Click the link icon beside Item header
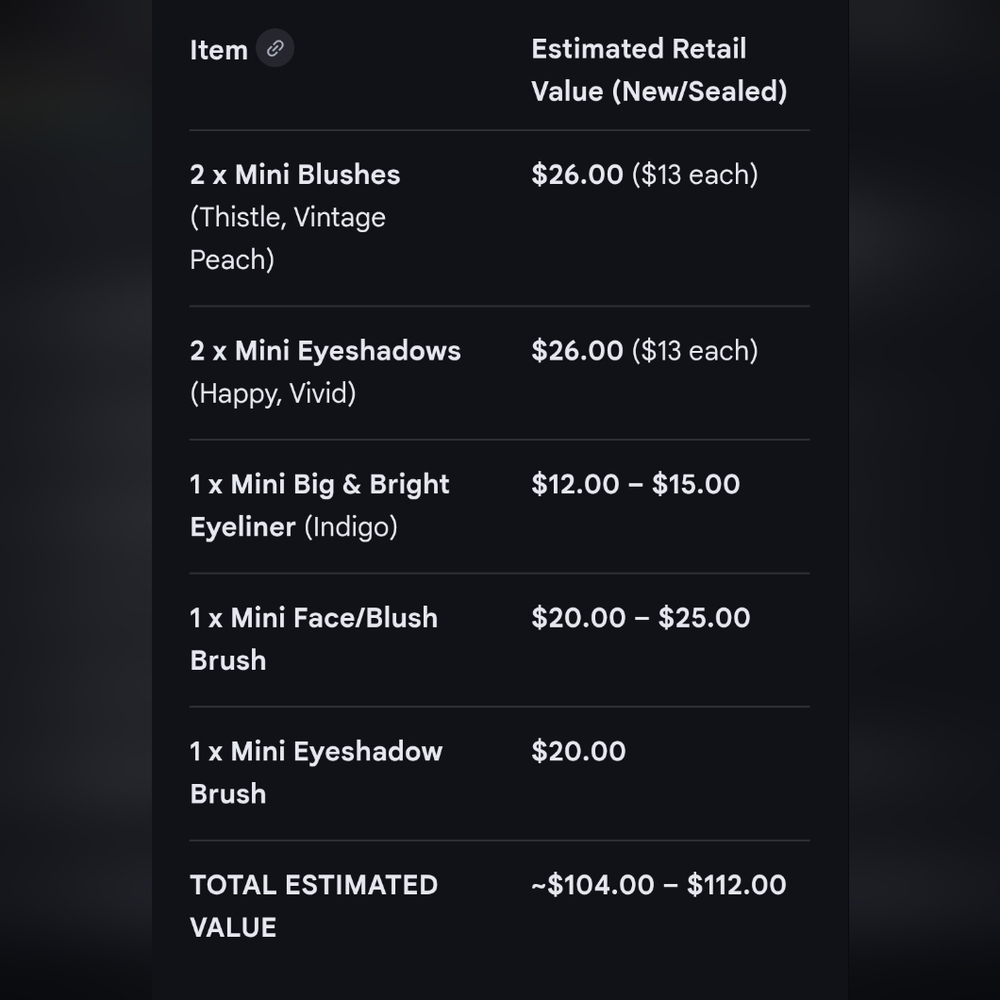The width and height of the screenshot is (1000, 1000). pyautogui.click(x=275, y=48)
